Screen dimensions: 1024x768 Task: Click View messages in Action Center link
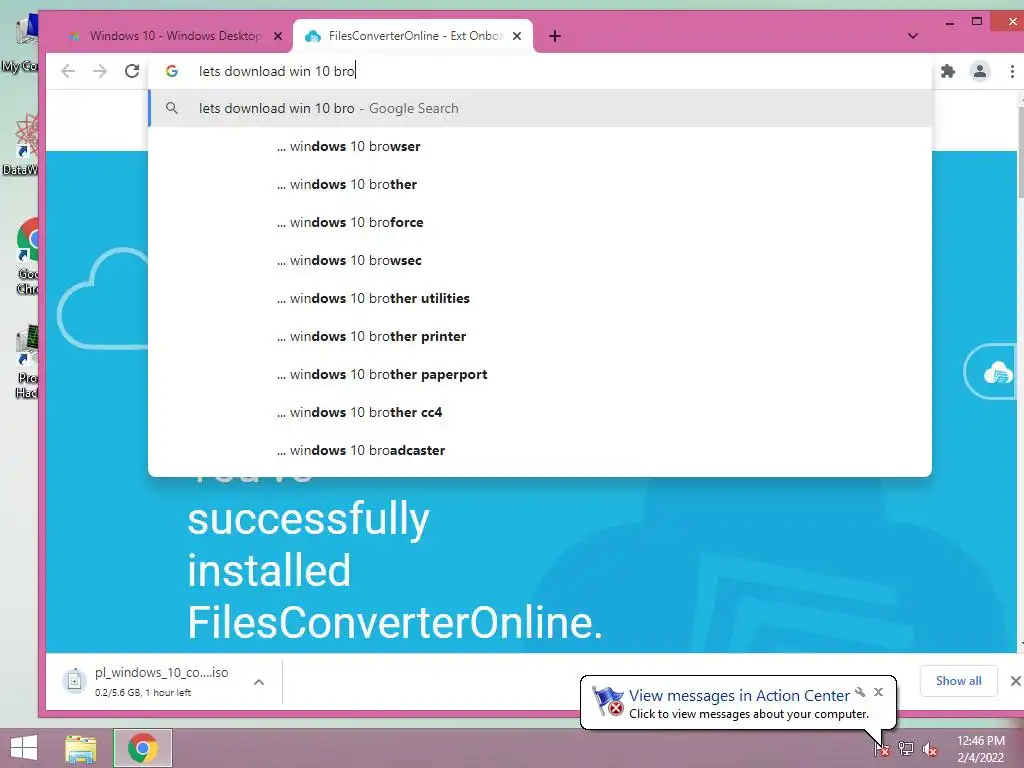point(739,696)
